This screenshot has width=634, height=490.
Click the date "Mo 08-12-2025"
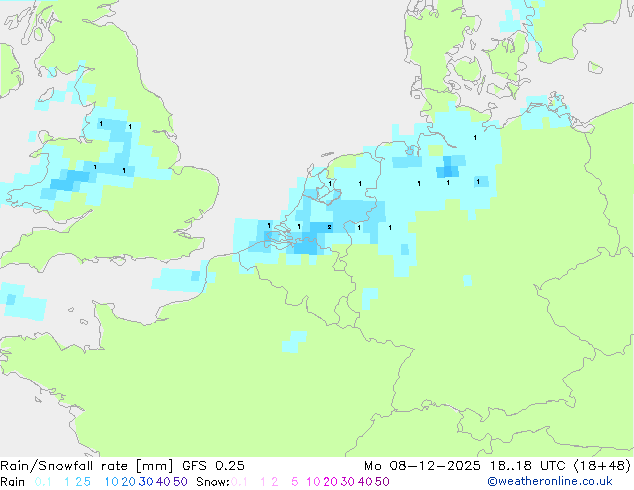422,466
